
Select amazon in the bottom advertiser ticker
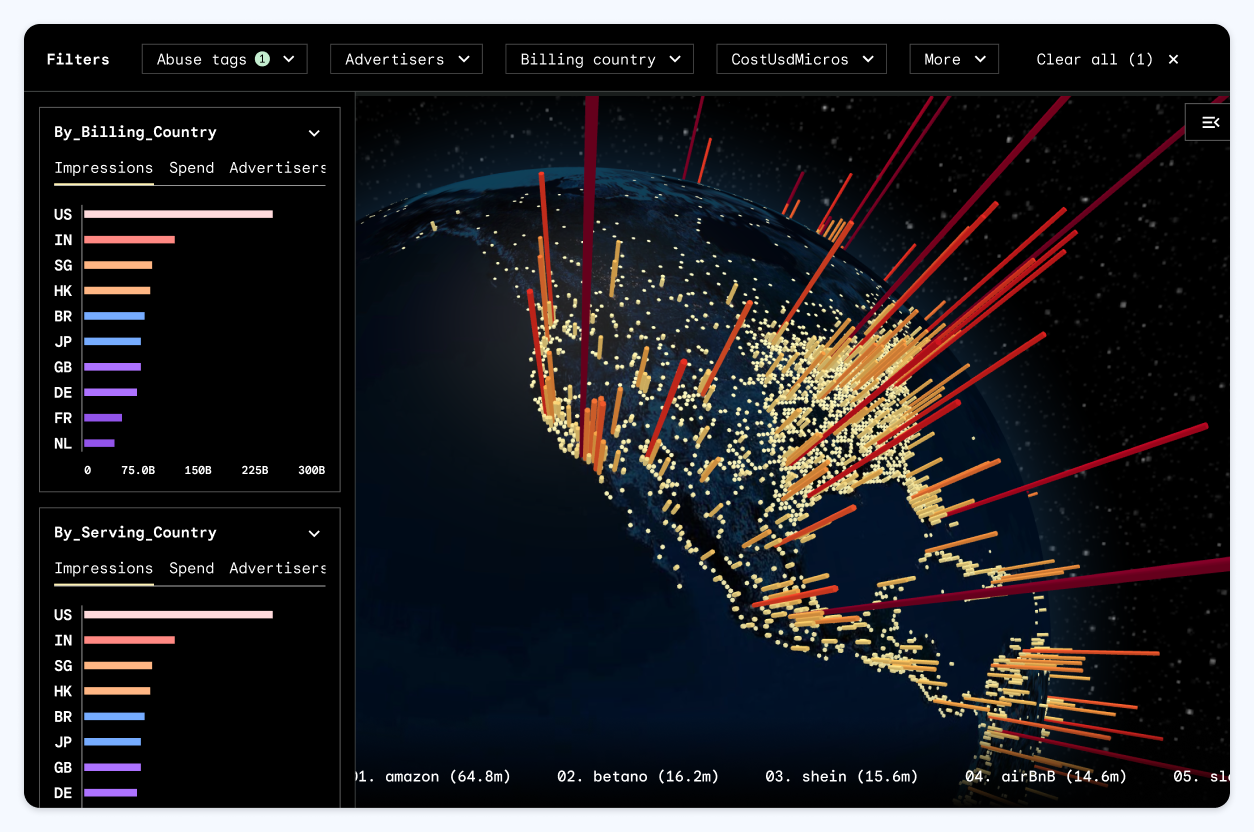click(435, 776)
